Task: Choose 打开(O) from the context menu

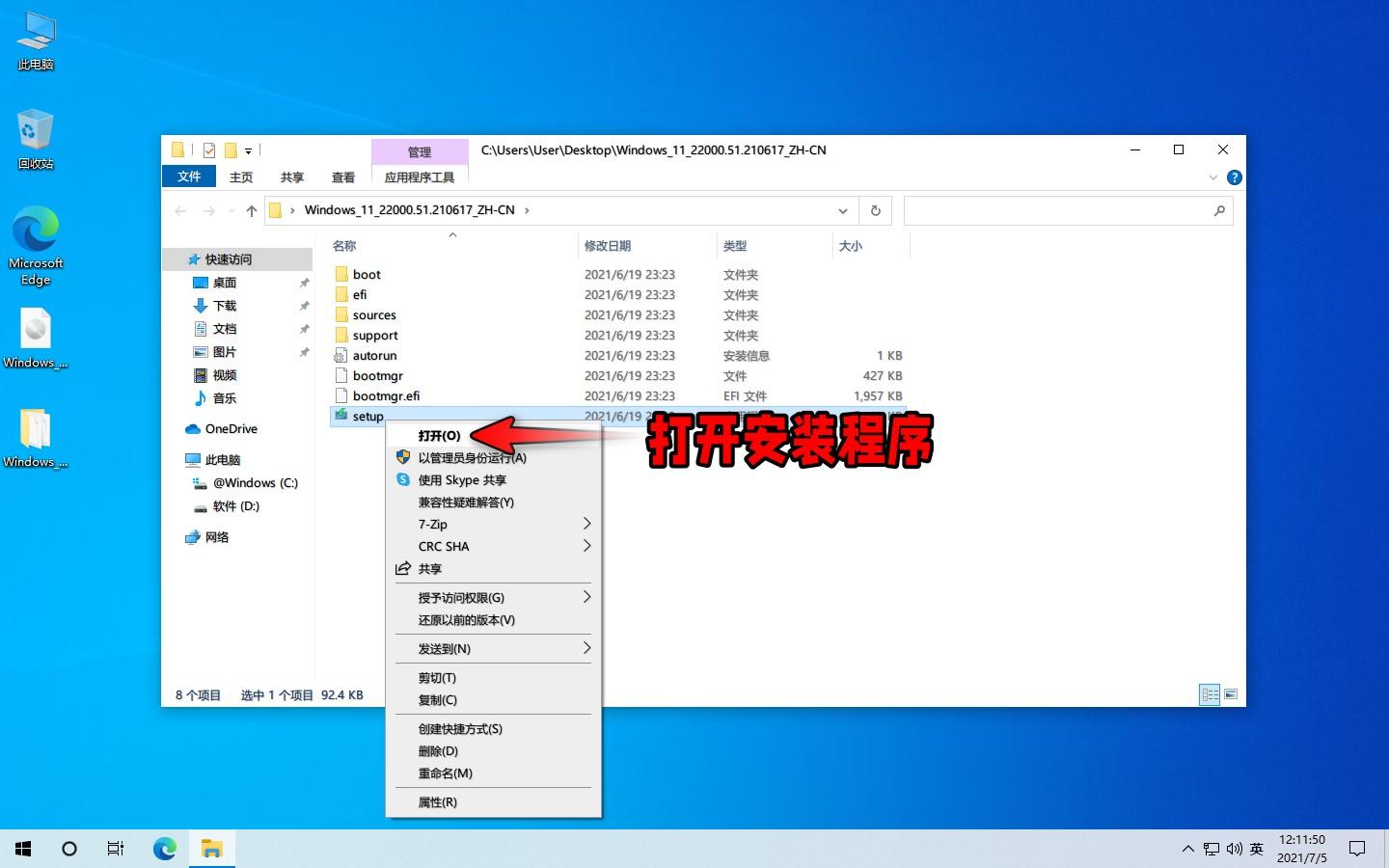Action: click(x=493, y=436)
